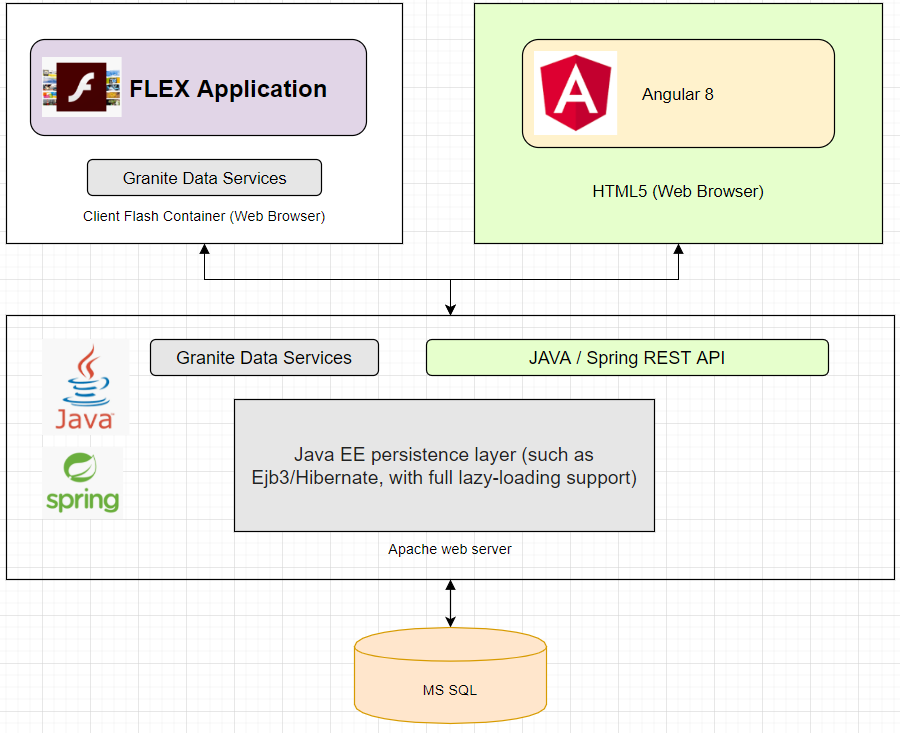Viewport: 900px width, 733px height.
Task: Click "Client Flash Container (Web Browser)" caption
Action: click(204, 216)
